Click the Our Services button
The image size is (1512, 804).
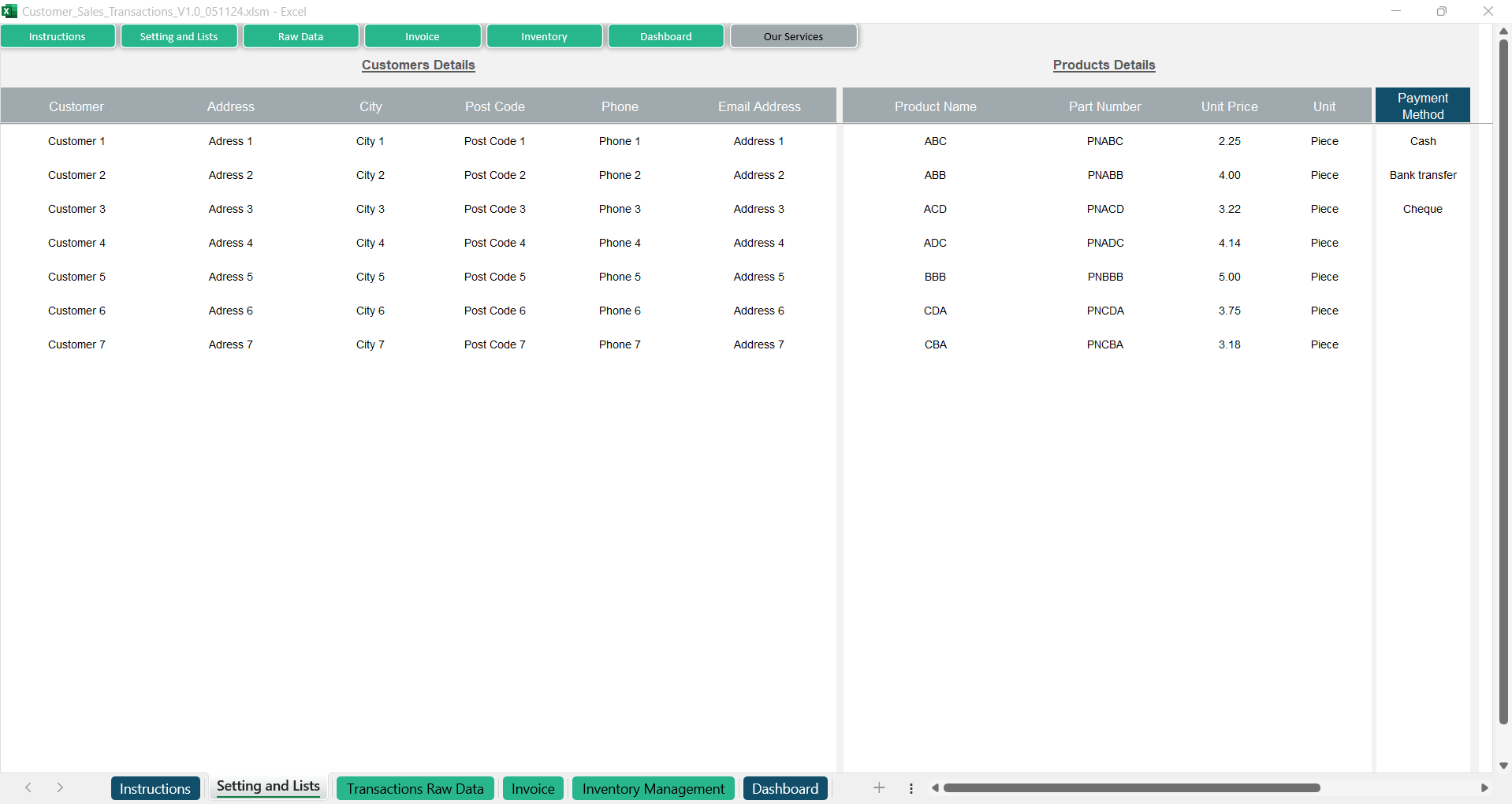coord(793,36)
